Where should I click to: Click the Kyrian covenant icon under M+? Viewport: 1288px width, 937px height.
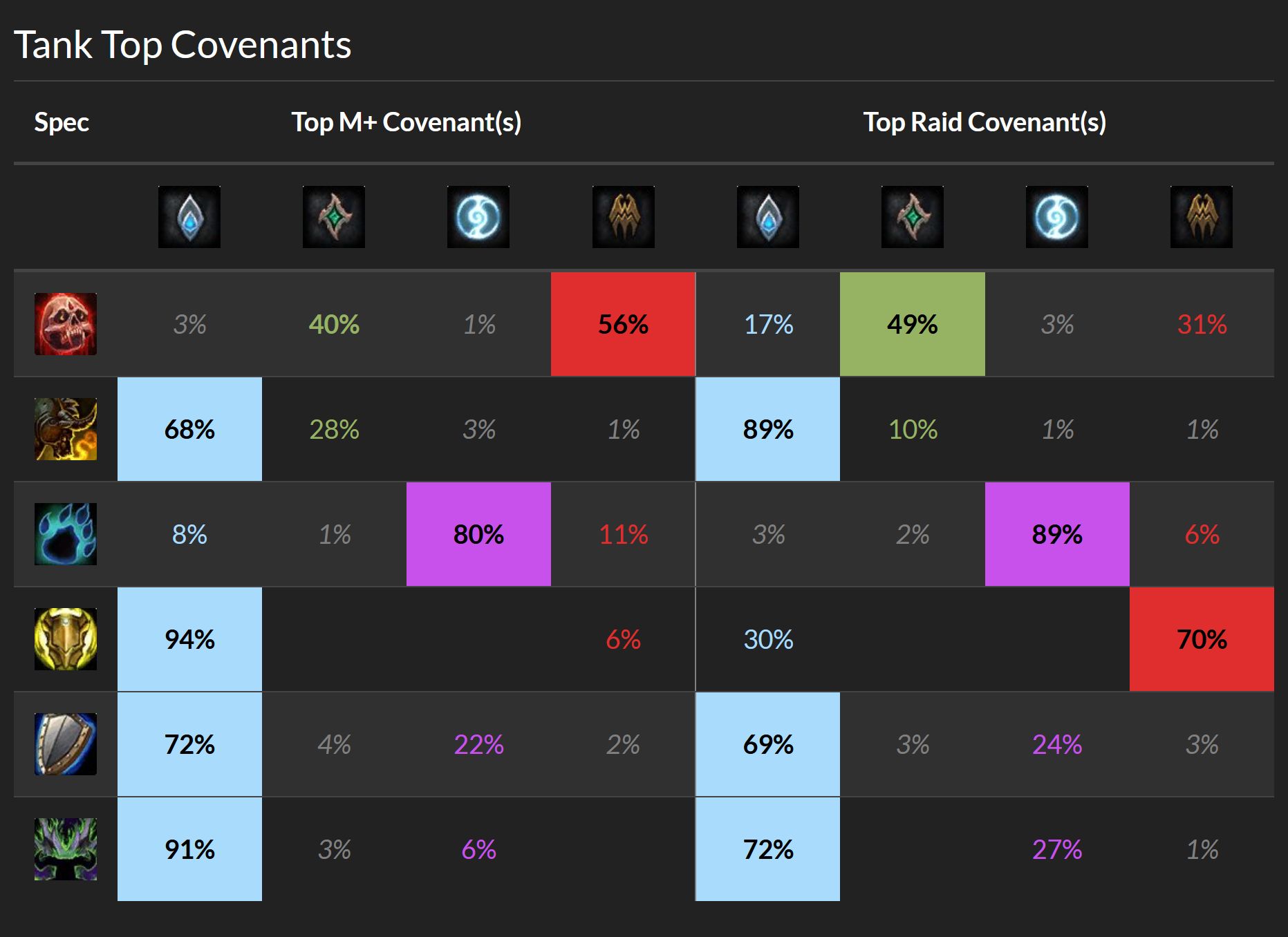click(x=189, y=217)
